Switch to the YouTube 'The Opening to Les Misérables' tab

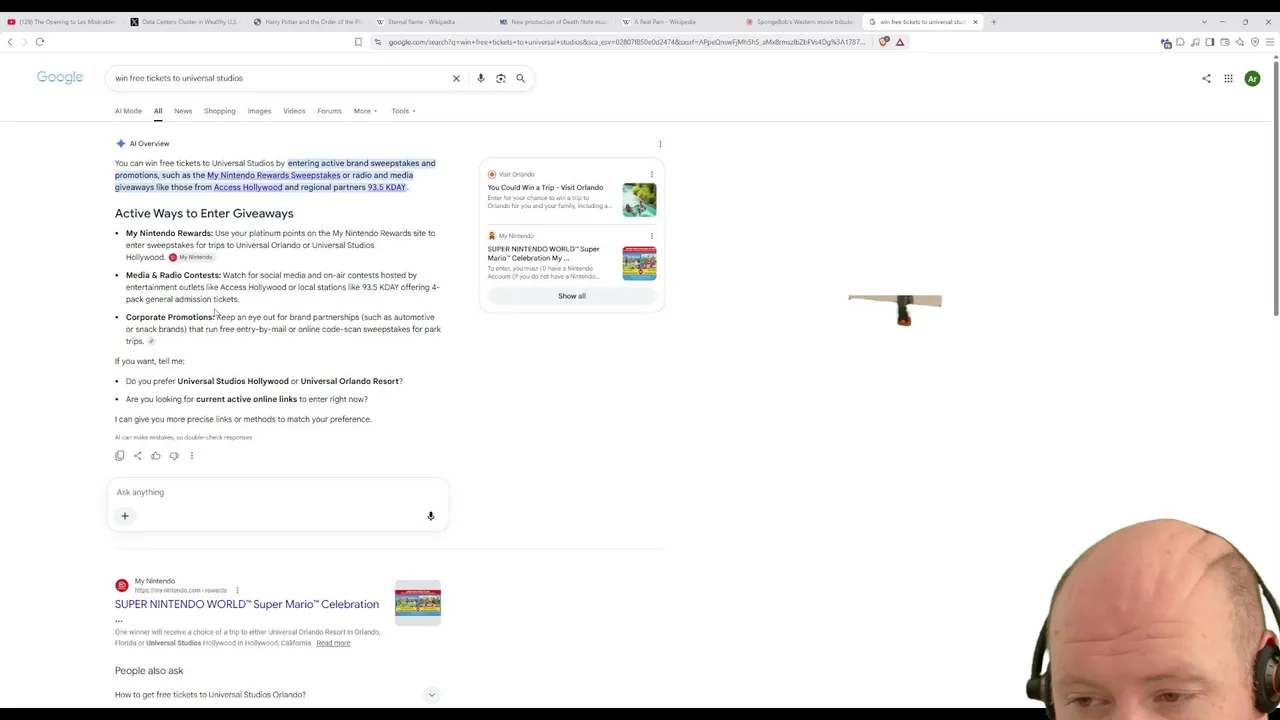62,22
